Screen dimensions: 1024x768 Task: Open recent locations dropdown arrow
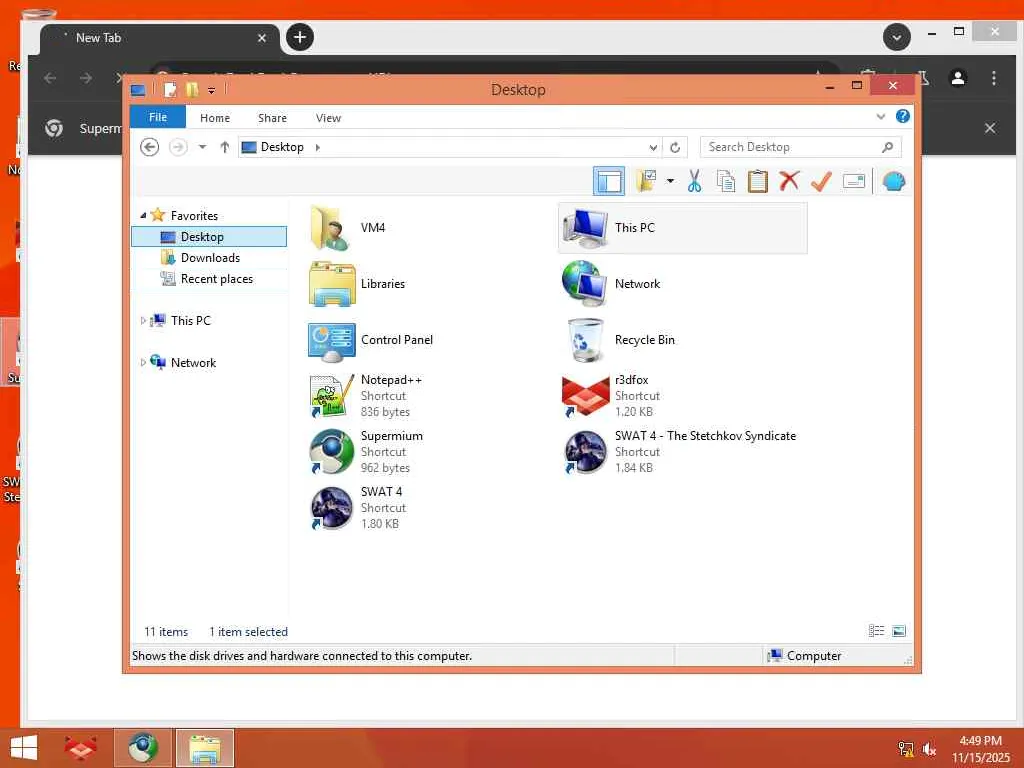point(202,147)
